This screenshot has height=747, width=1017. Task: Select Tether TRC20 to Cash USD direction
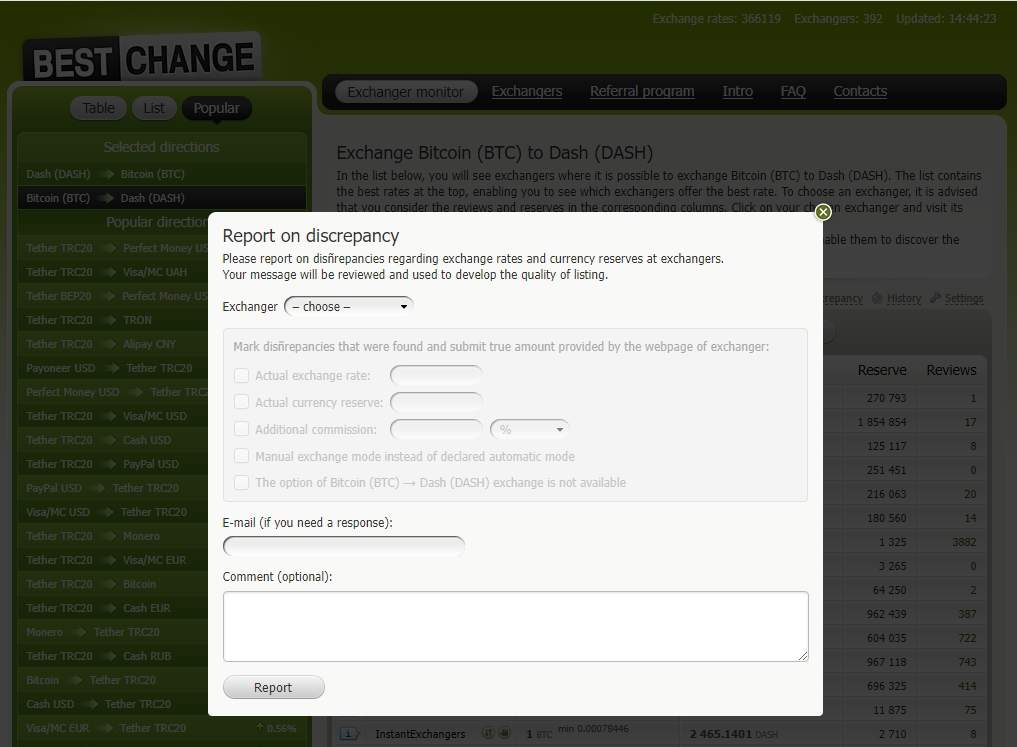point(114,440)
